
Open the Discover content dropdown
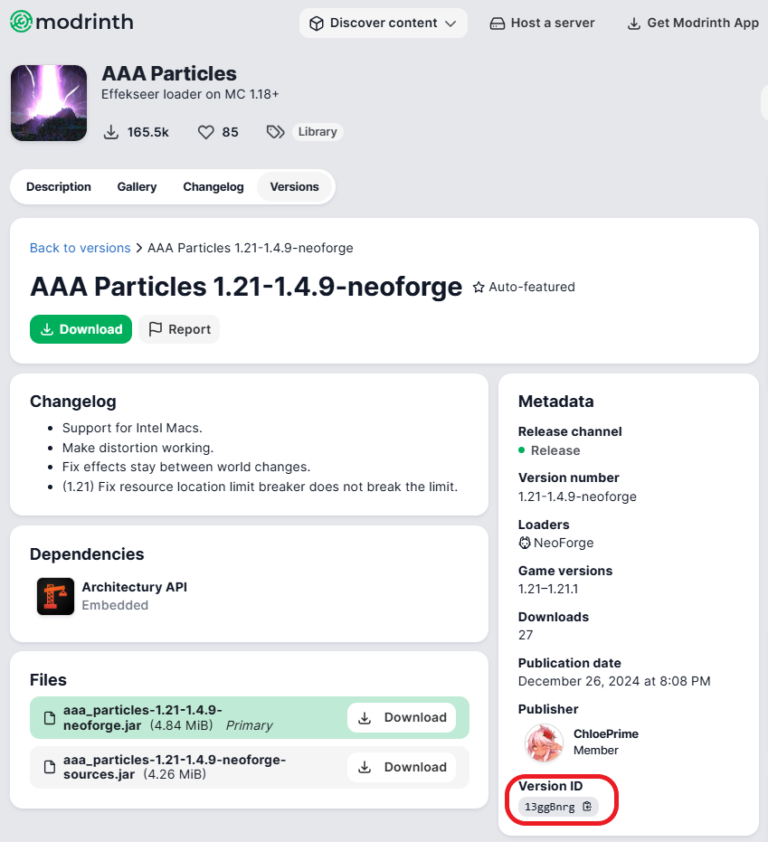pos(383,21)
